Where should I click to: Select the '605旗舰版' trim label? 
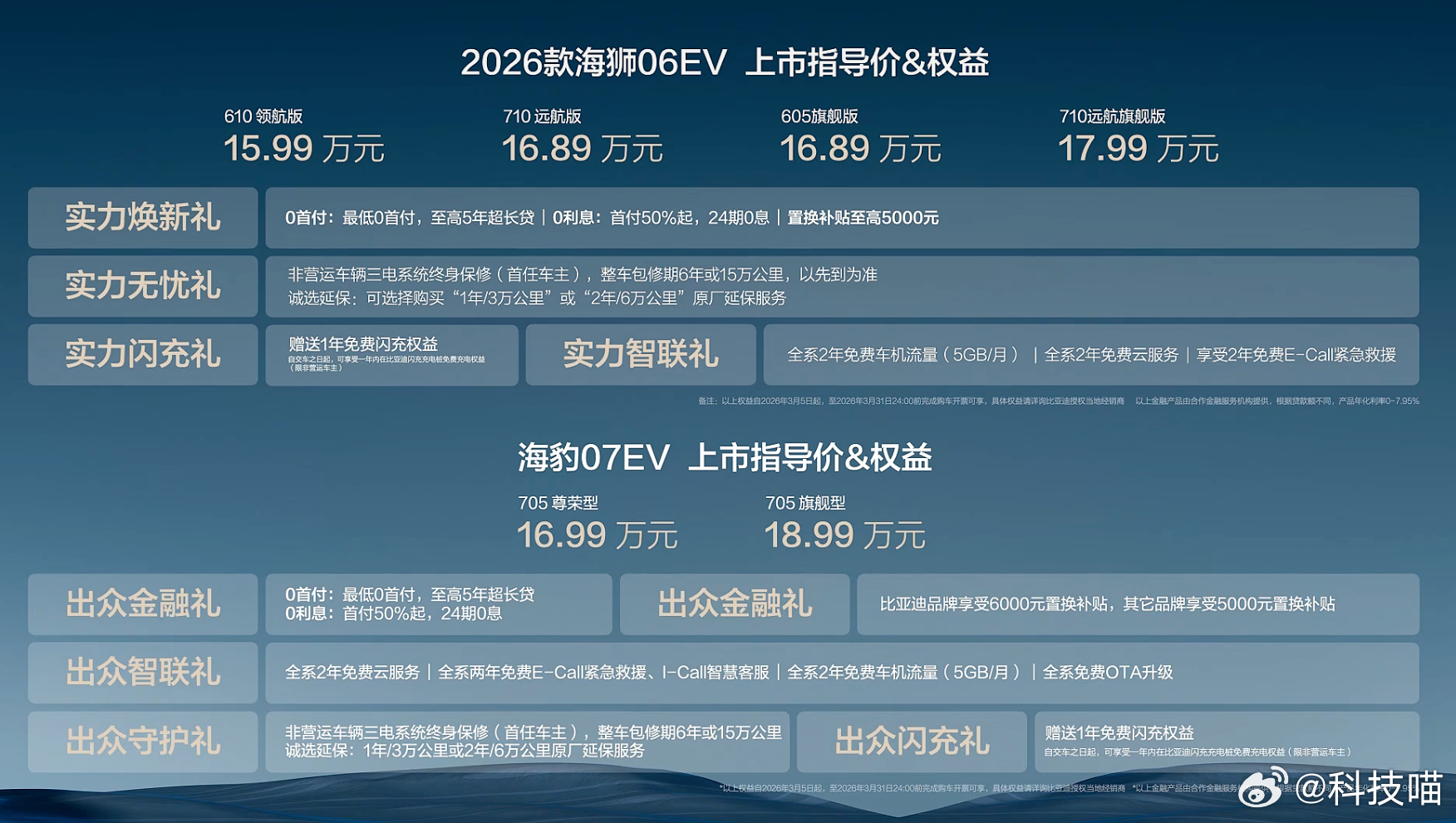[x=819, y=116]
